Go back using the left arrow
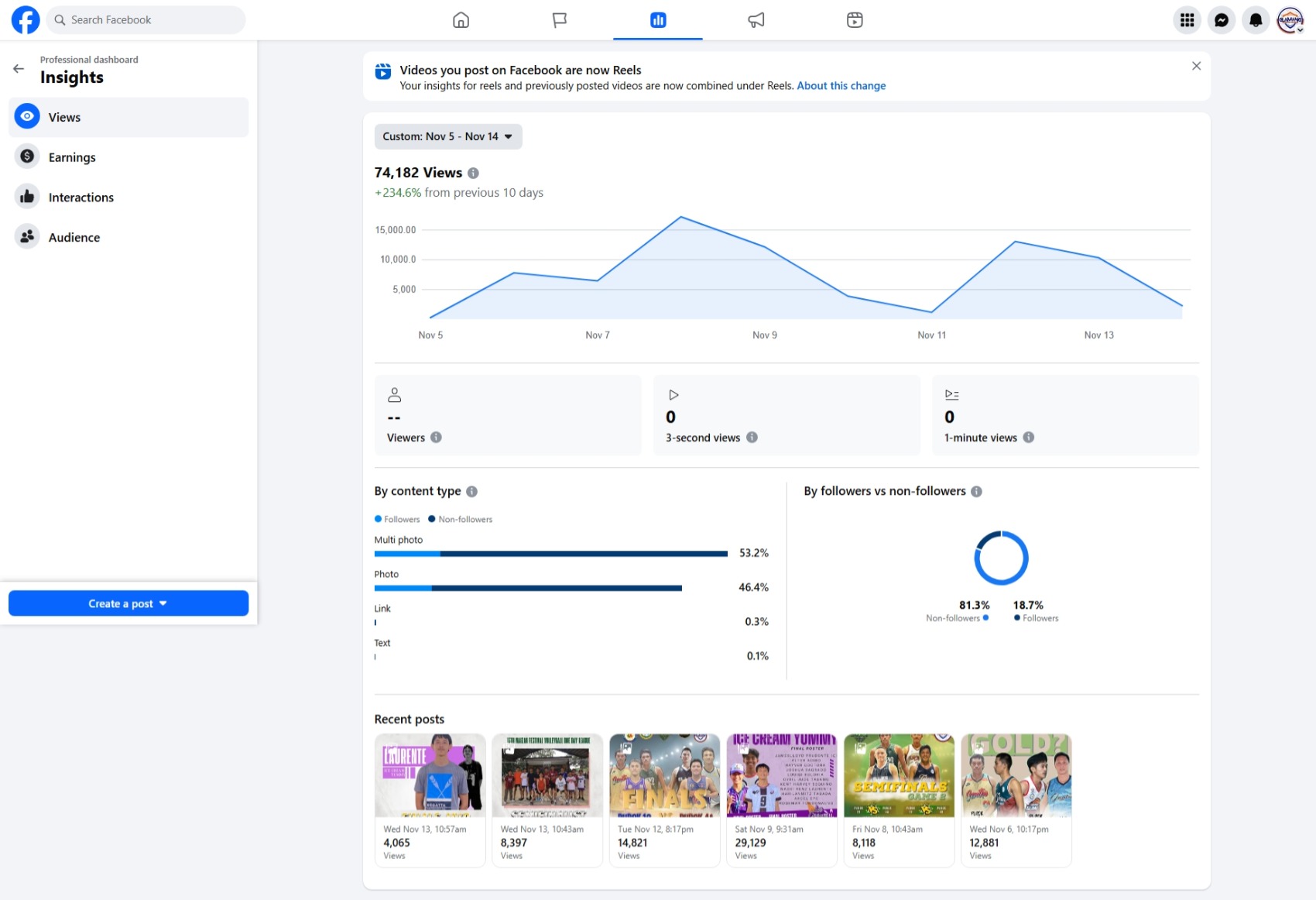Screen dimensions: 1316x900 (19, 68)
